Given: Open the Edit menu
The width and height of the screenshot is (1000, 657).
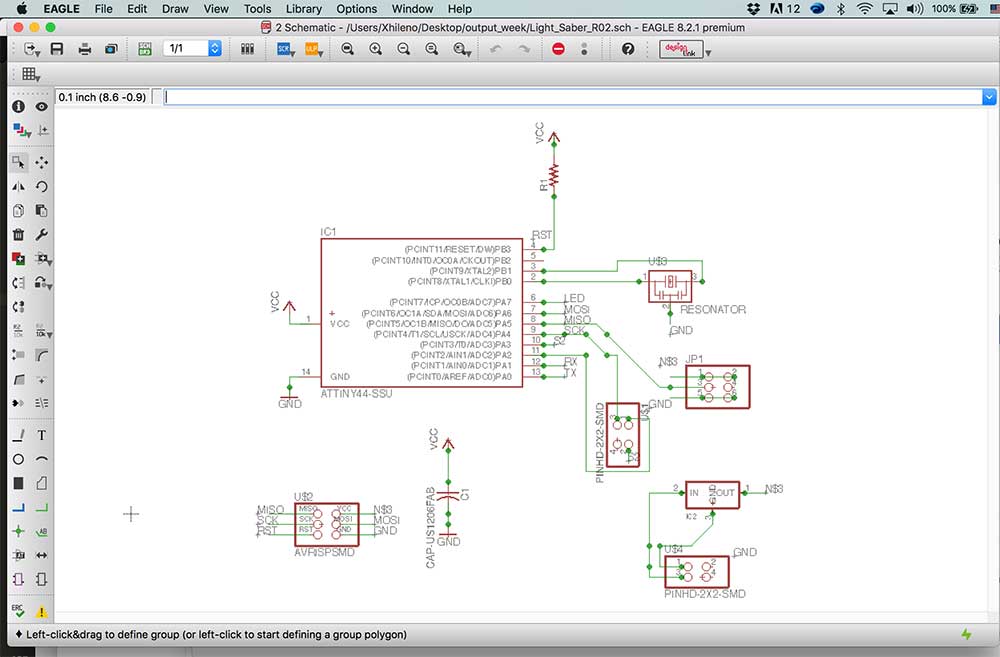Looking at the screenshot, I should click(x=137, y=9).
